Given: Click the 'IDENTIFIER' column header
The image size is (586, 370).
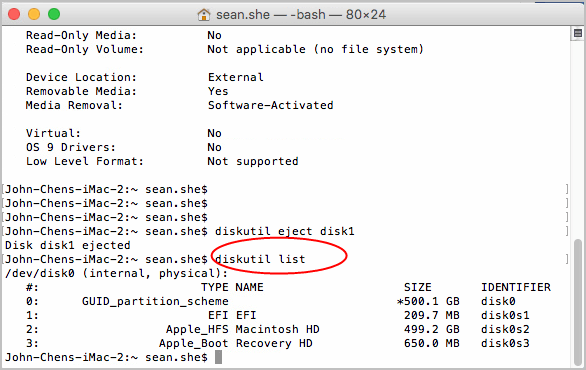Looking at the screenshot, I should pyautogui.click(x=516, y=287).
